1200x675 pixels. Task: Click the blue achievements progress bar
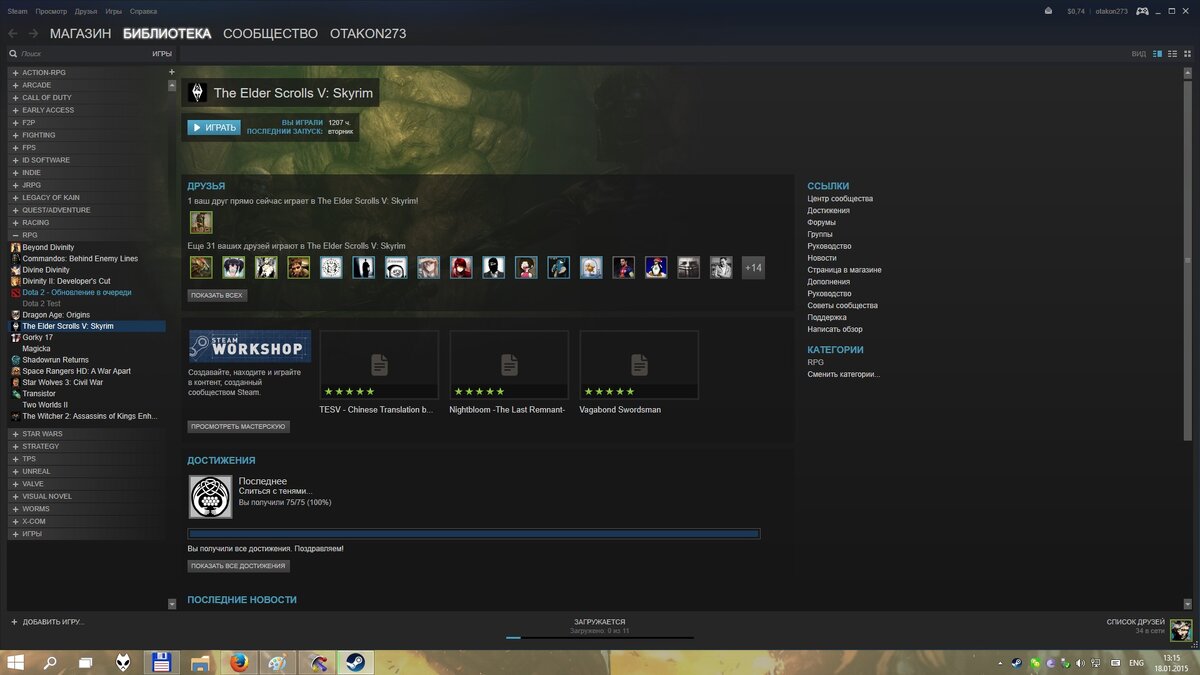(x=473, y=534)
